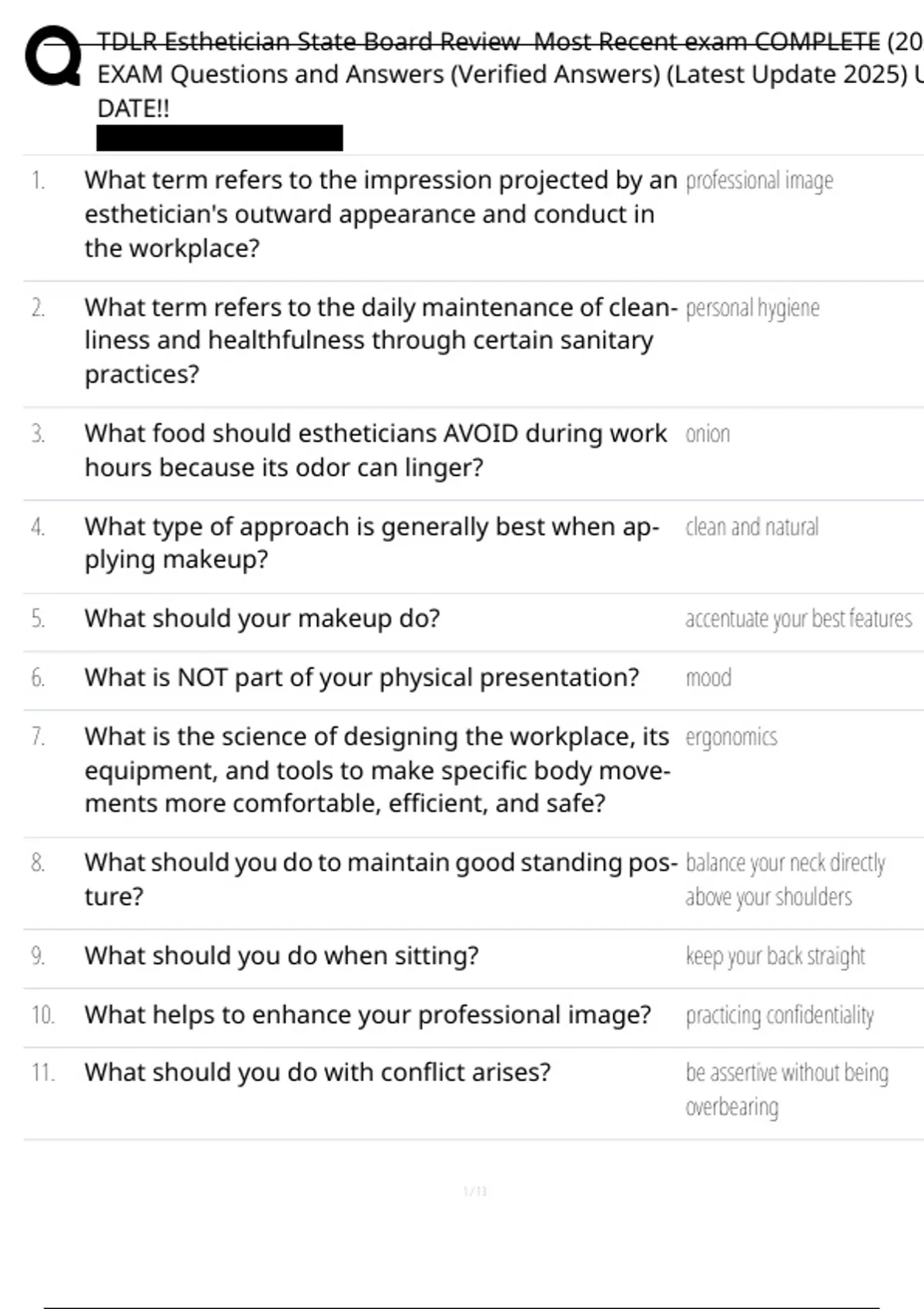
Task: Click 'What should your makeup do?' question
Action: (263, 618)
